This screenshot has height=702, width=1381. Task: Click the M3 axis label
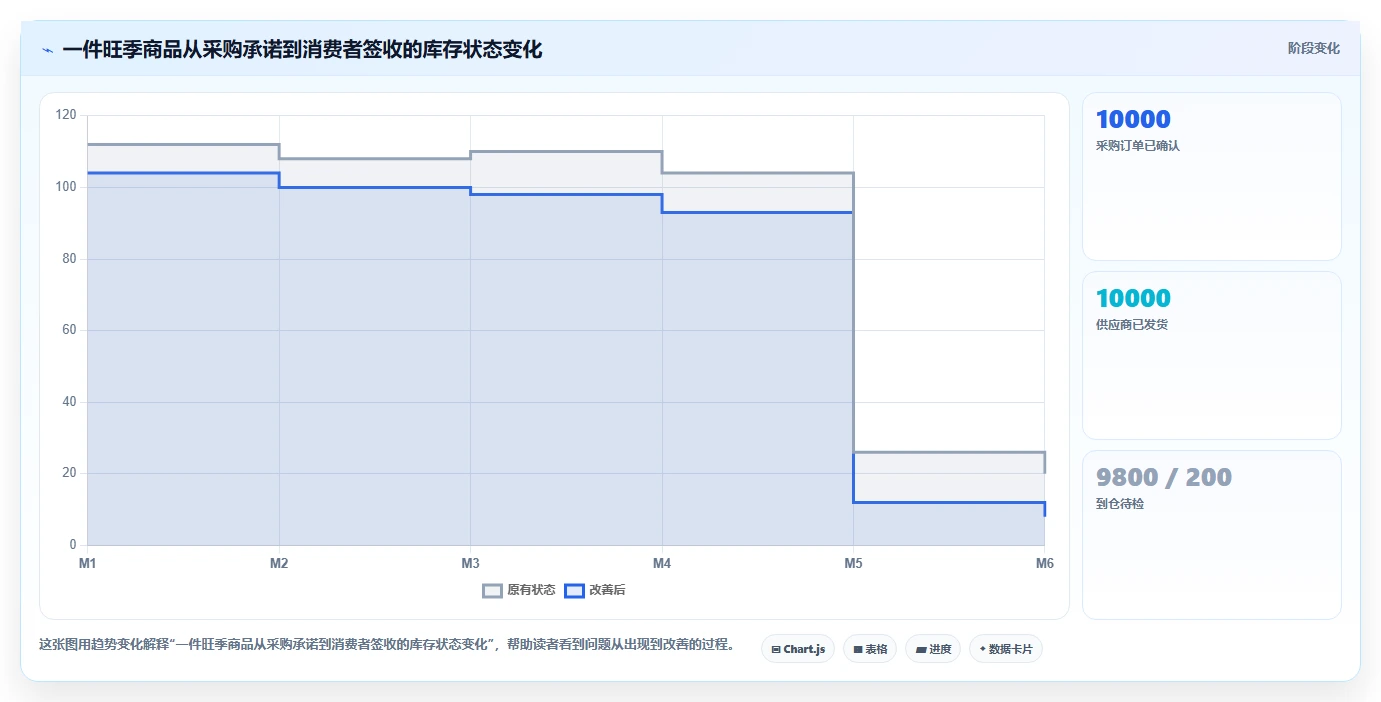coord(470,564)
